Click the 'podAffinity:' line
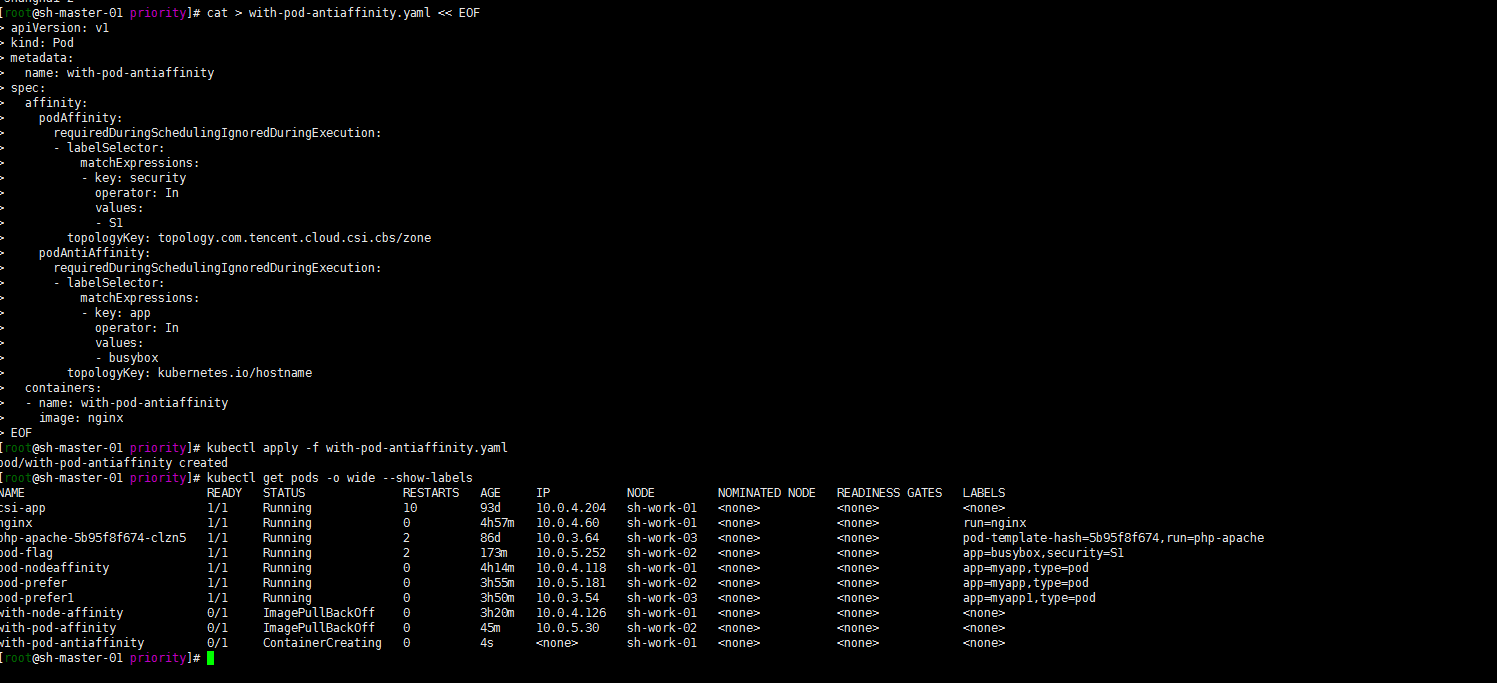 coord(81,118)
